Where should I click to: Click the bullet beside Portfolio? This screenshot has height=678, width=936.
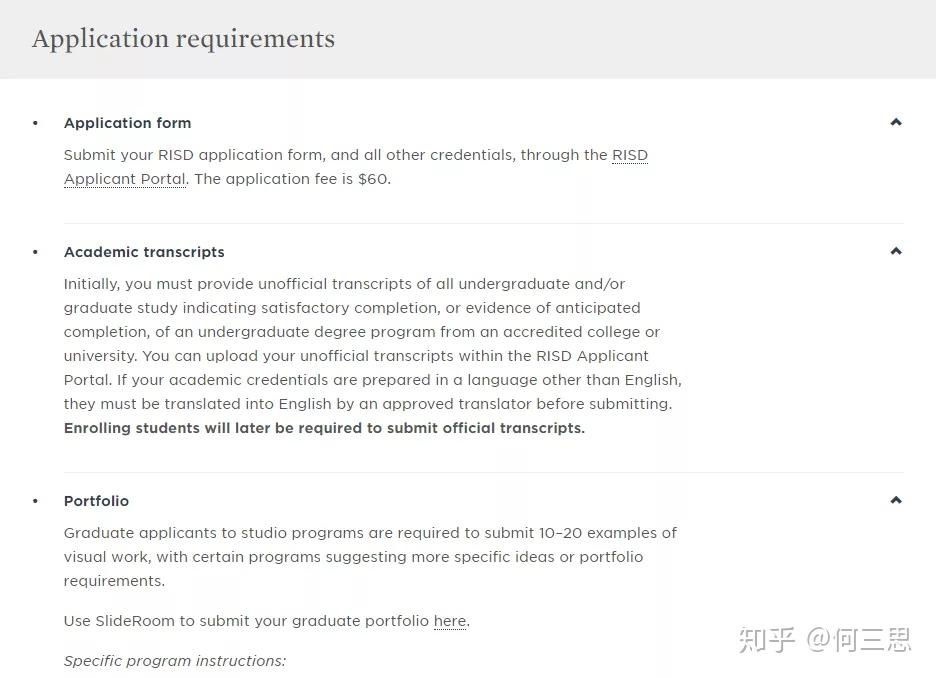coord(35,501)
